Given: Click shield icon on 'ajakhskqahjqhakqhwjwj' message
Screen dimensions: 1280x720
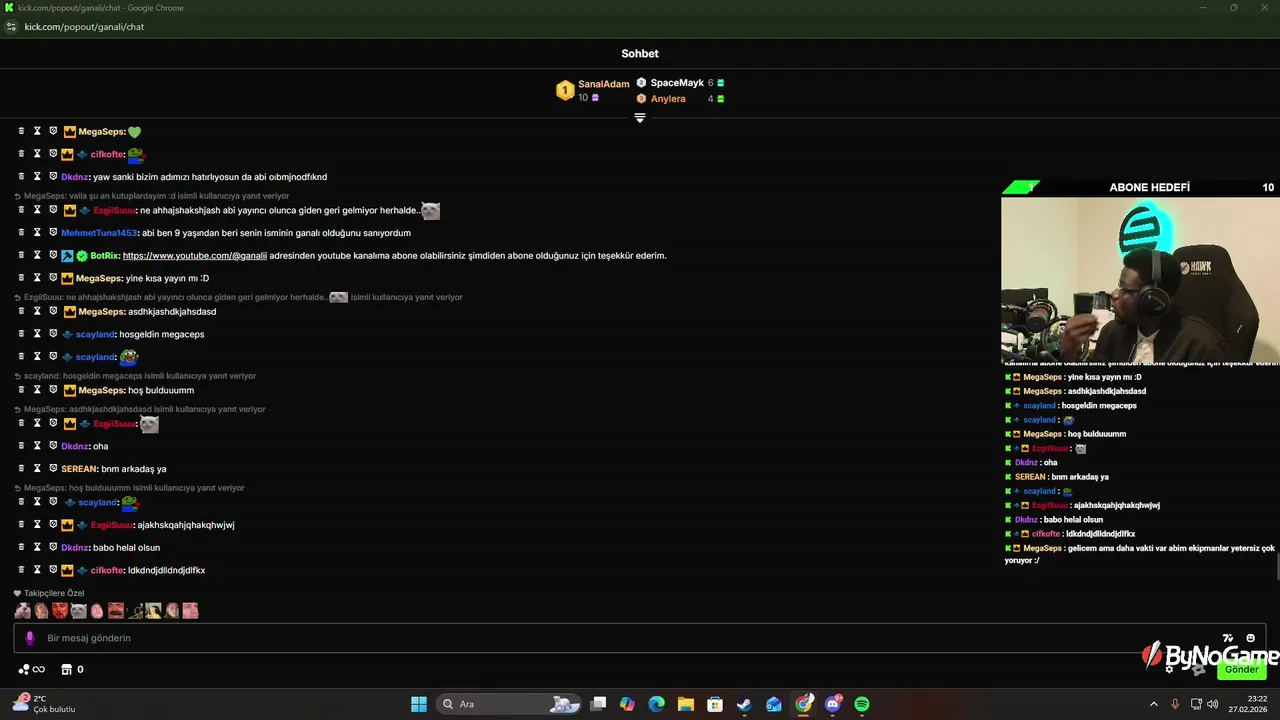Looking at the screenshot, I should pos(53,524).
